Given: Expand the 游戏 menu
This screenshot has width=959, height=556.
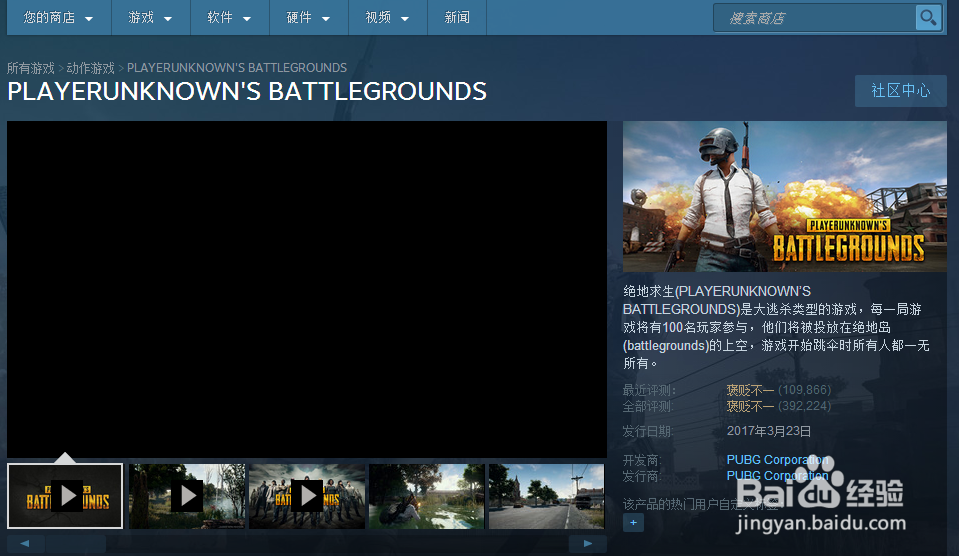Looking at the screenshot, I should [150, 18].
